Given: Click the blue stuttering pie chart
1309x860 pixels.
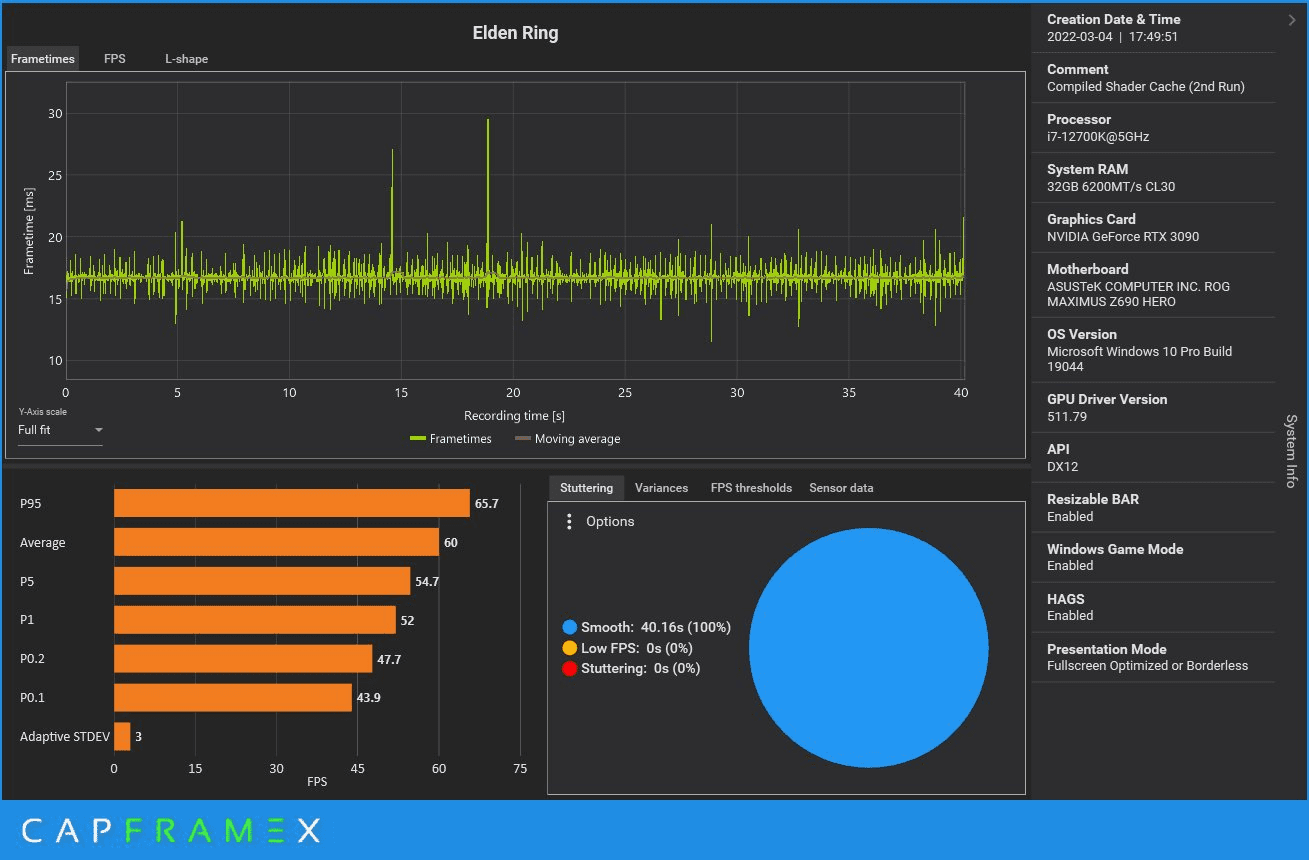Looking at the screenshot, I should click(868, 648).
